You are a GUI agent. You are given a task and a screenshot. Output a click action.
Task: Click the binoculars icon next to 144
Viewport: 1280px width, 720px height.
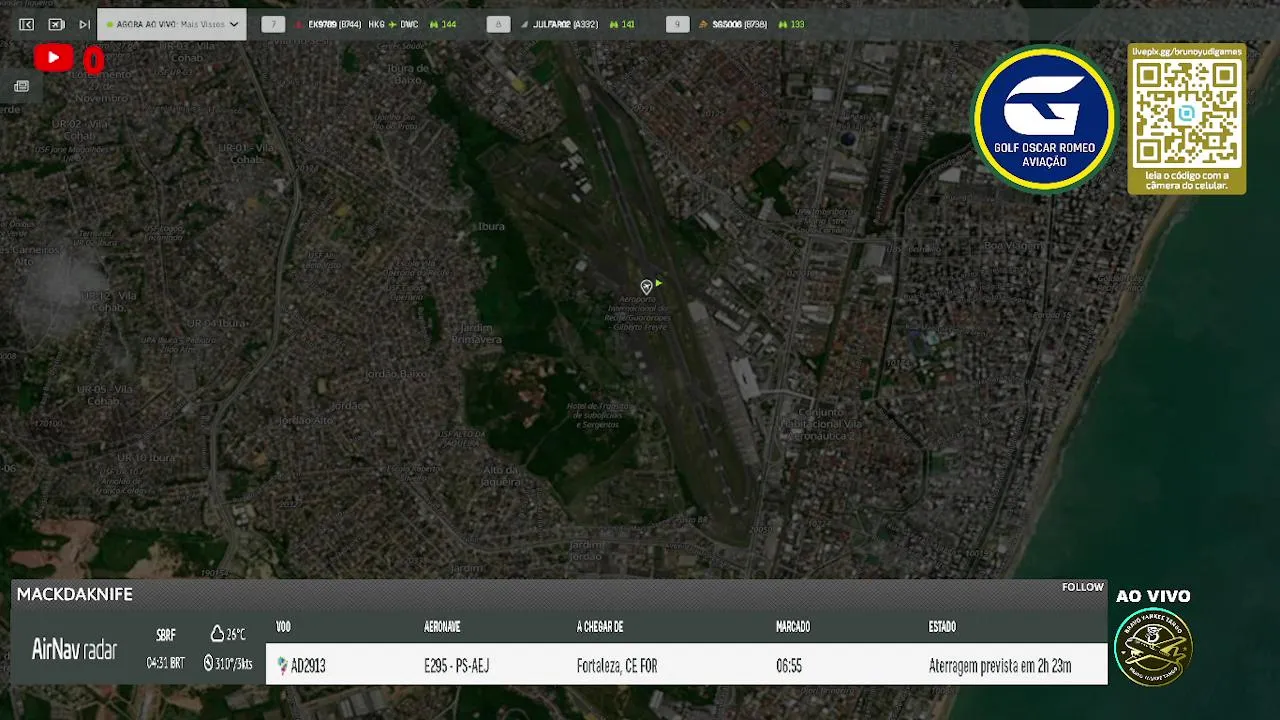434,24
